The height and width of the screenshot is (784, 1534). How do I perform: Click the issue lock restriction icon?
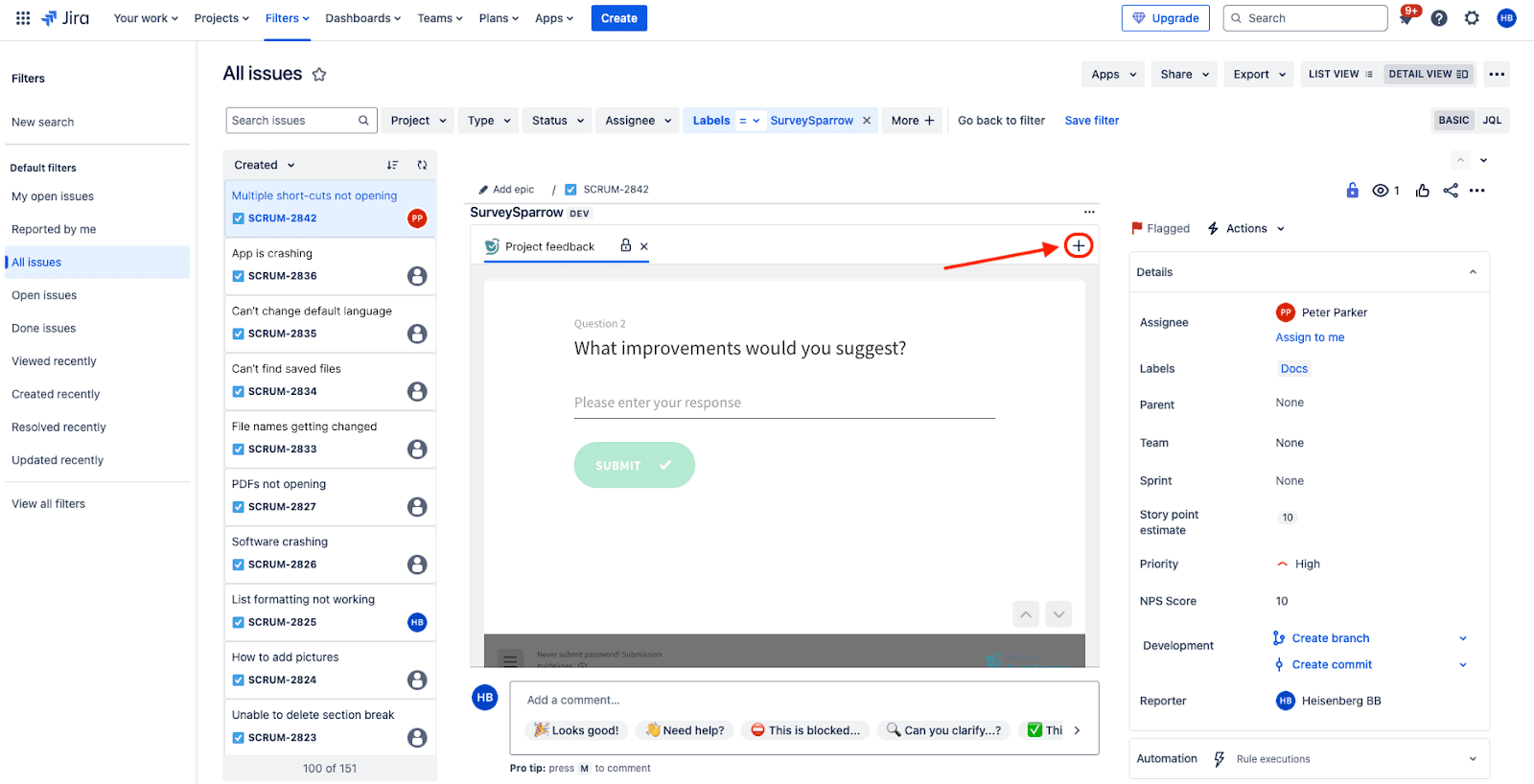pyautogui.click(x=1352, y=191)
